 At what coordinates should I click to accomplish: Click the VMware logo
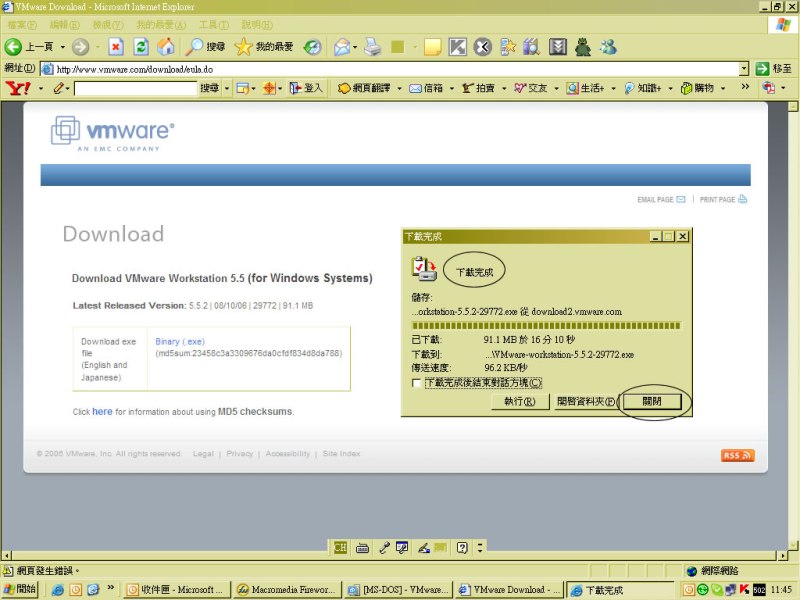(113, 134)
